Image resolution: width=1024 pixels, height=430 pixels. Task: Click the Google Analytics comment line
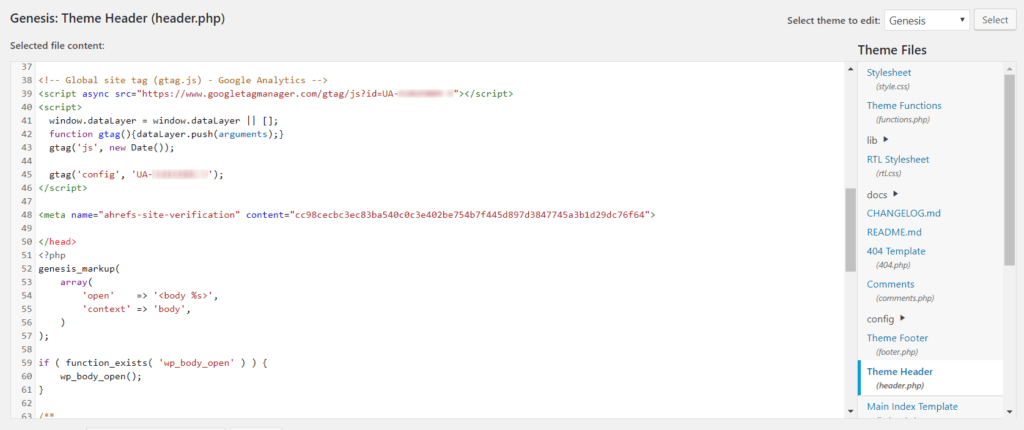click(x=183, y=80)
